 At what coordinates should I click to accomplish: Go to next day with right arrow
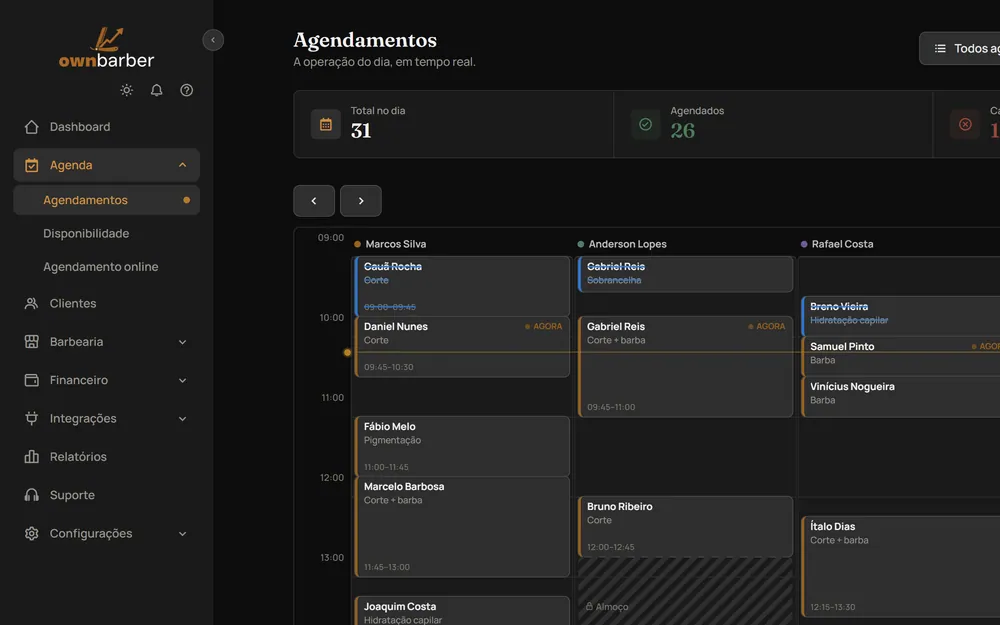[x=361, y=201]
